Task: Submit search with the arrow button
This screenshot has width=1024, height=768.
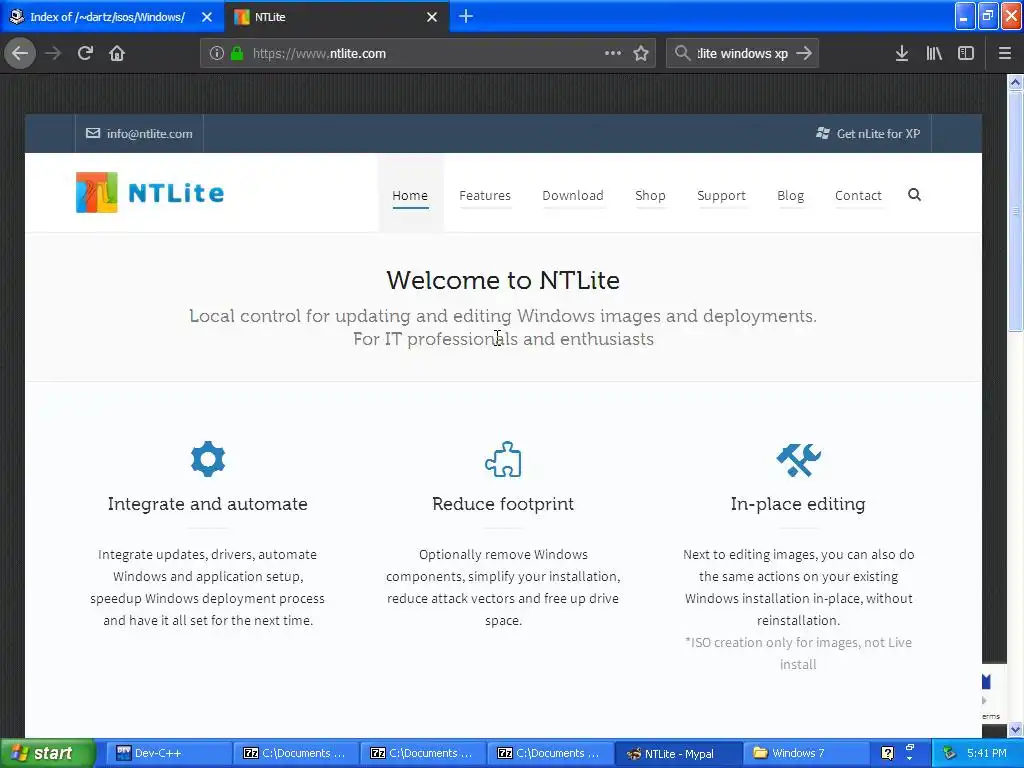Action: point(804,53)
